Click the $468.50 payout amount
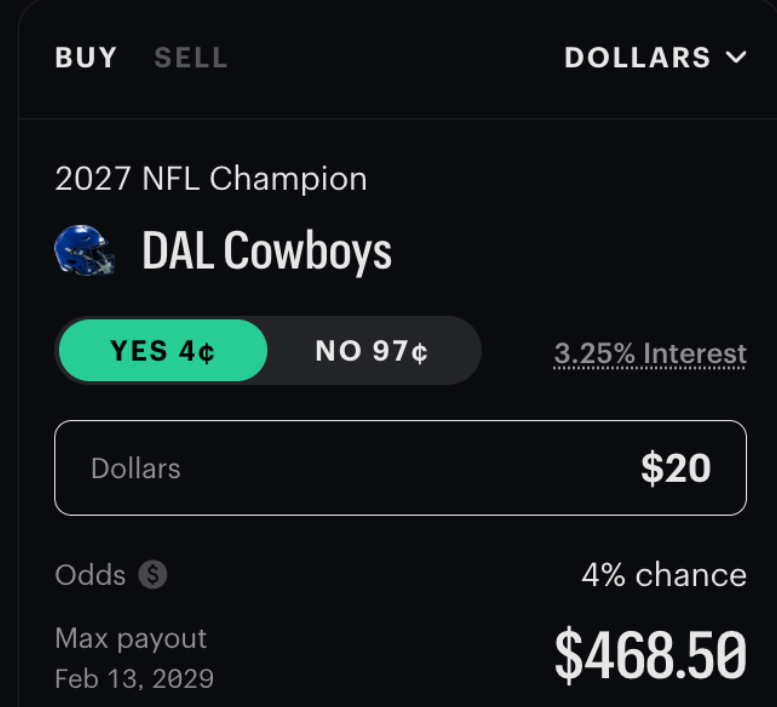 coord(651,655)
